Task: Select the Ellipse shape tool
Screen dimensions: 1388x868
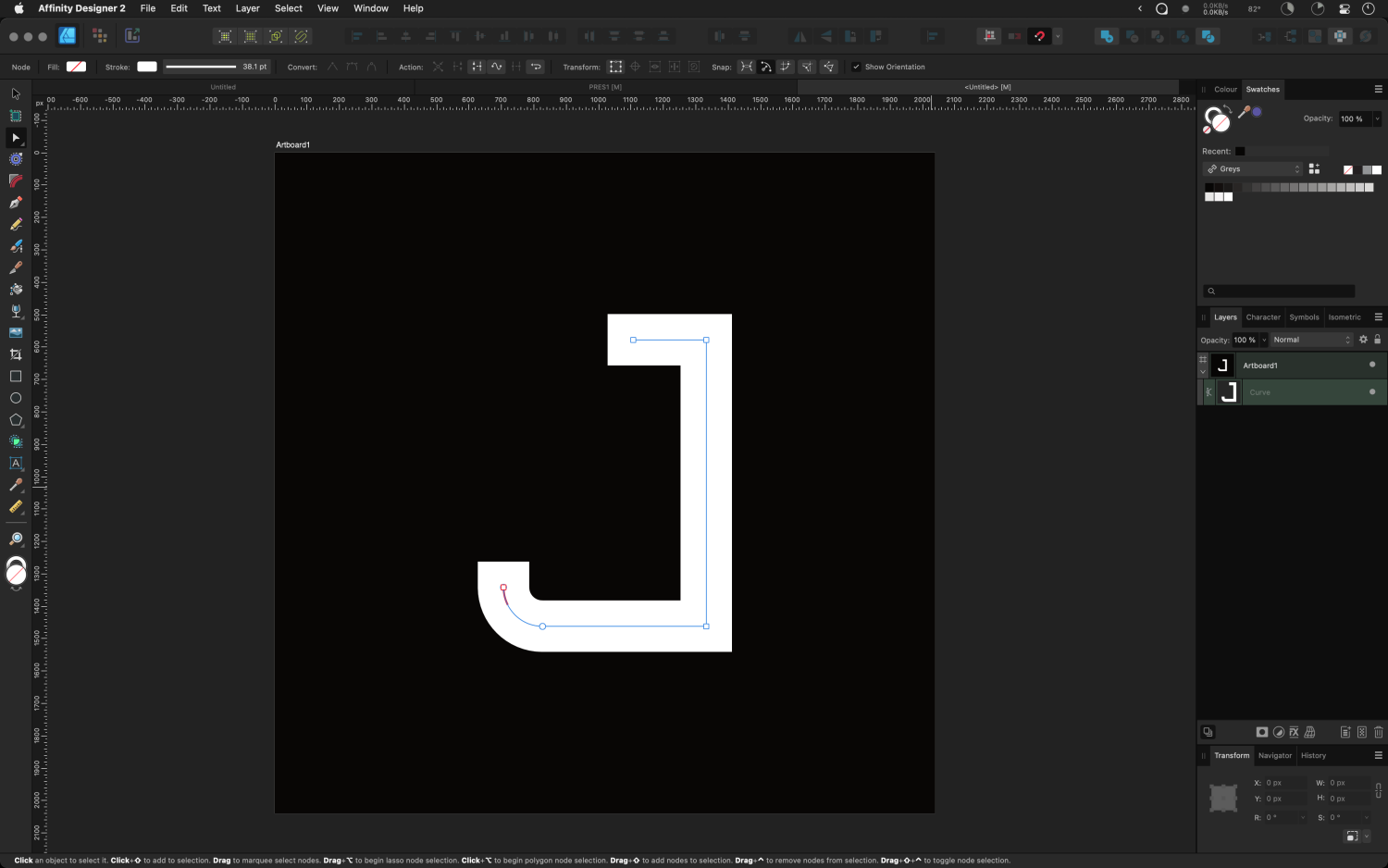Action: pyautogui.click(x=16, y=398)
